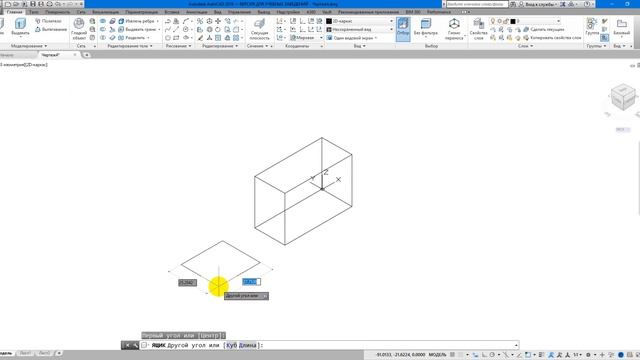This screenshot has width=640, height=360.
Task: Expand the Рисование panel
Action: [178, 46]
